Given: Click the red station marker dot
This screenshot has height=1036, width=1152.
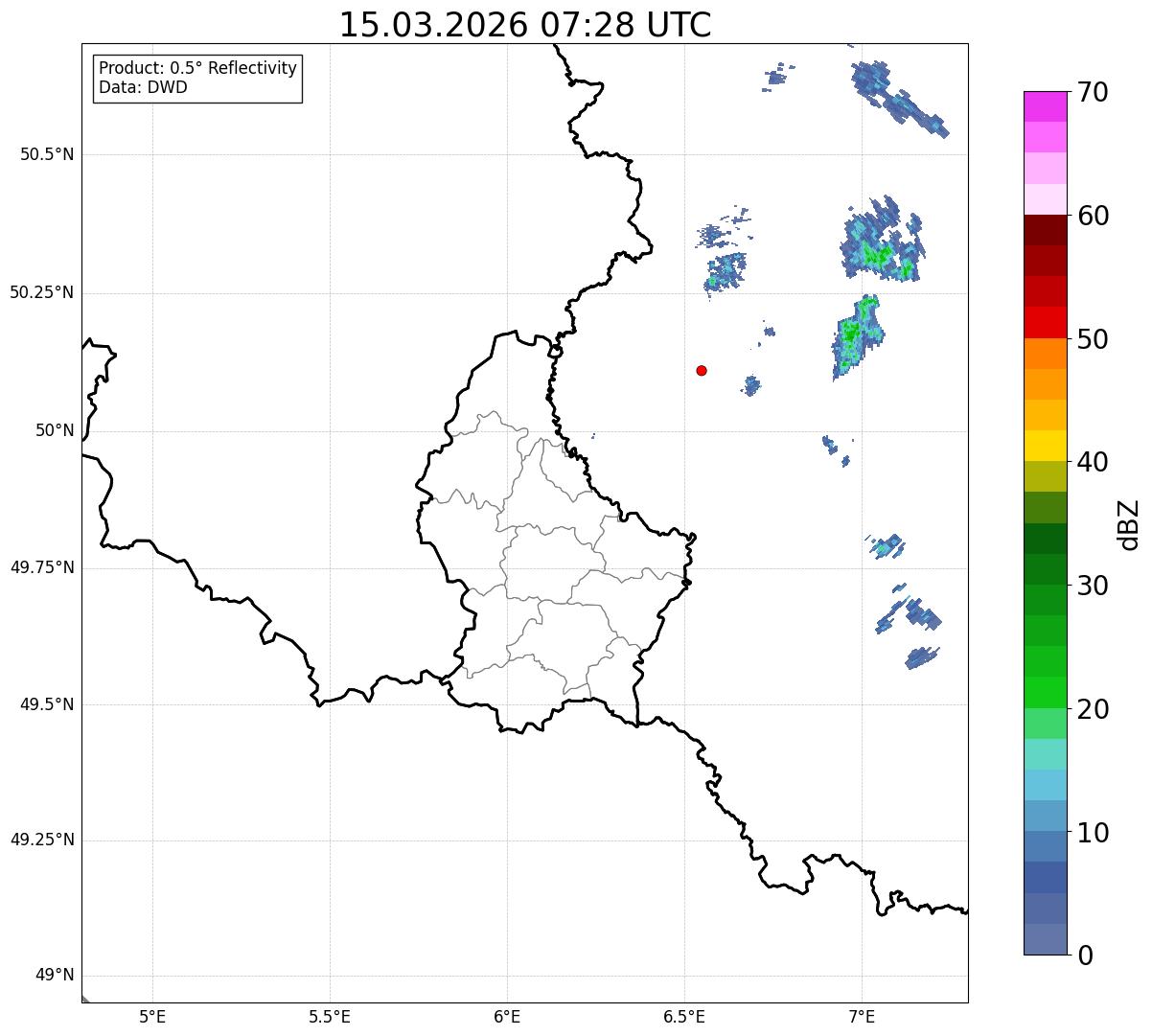Looking at the screenshot, I should click(x=702, y=370).
